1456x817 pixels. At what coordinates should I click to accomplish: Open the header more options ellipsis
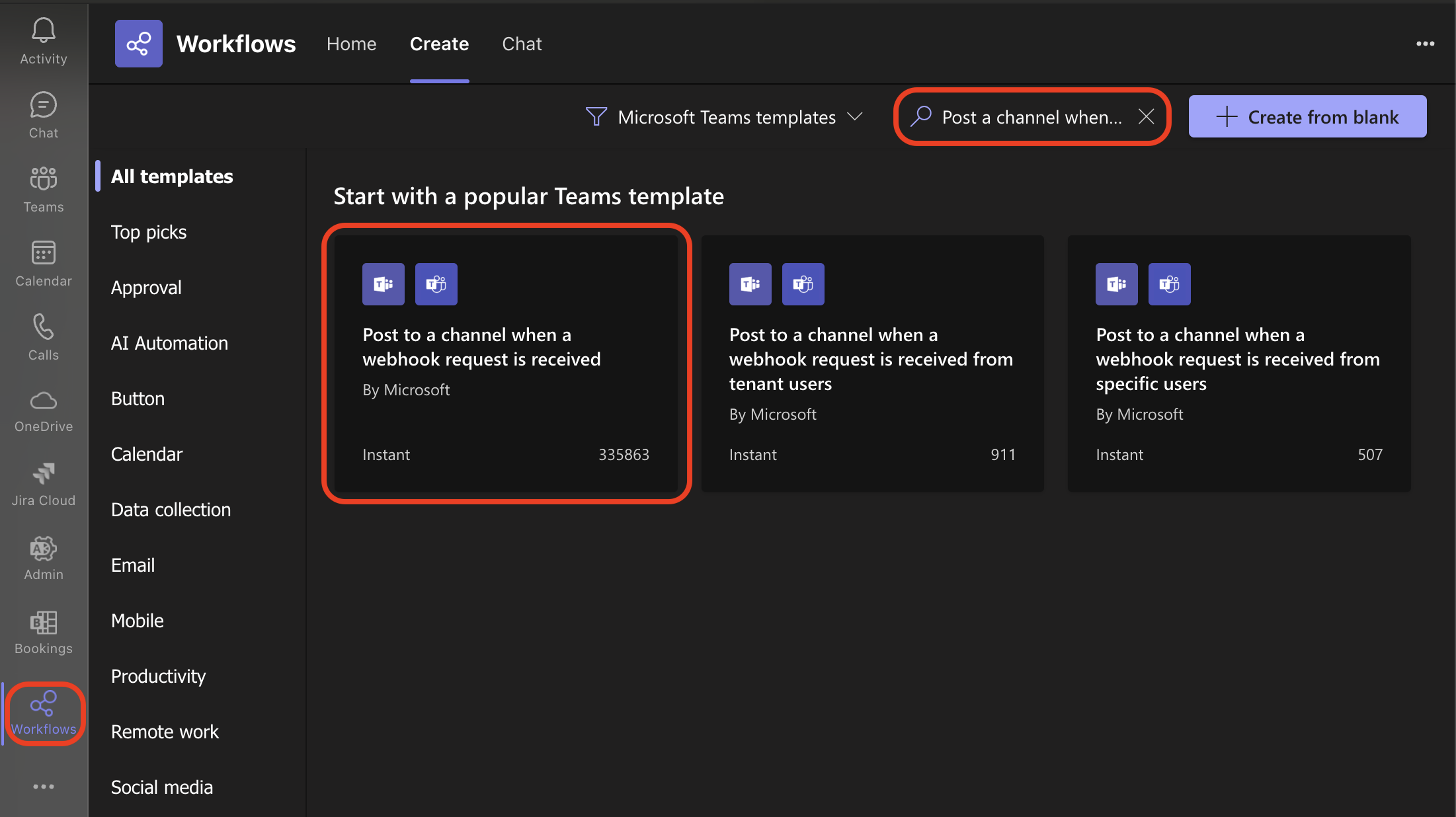[1425, 44]
